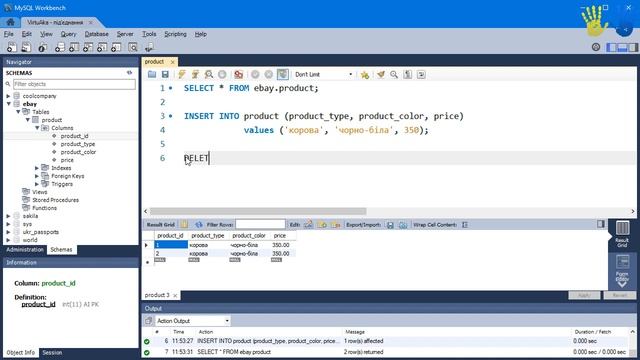Switch to the Session tab
This screenshot has width=640, height=360.
[52, 352]
